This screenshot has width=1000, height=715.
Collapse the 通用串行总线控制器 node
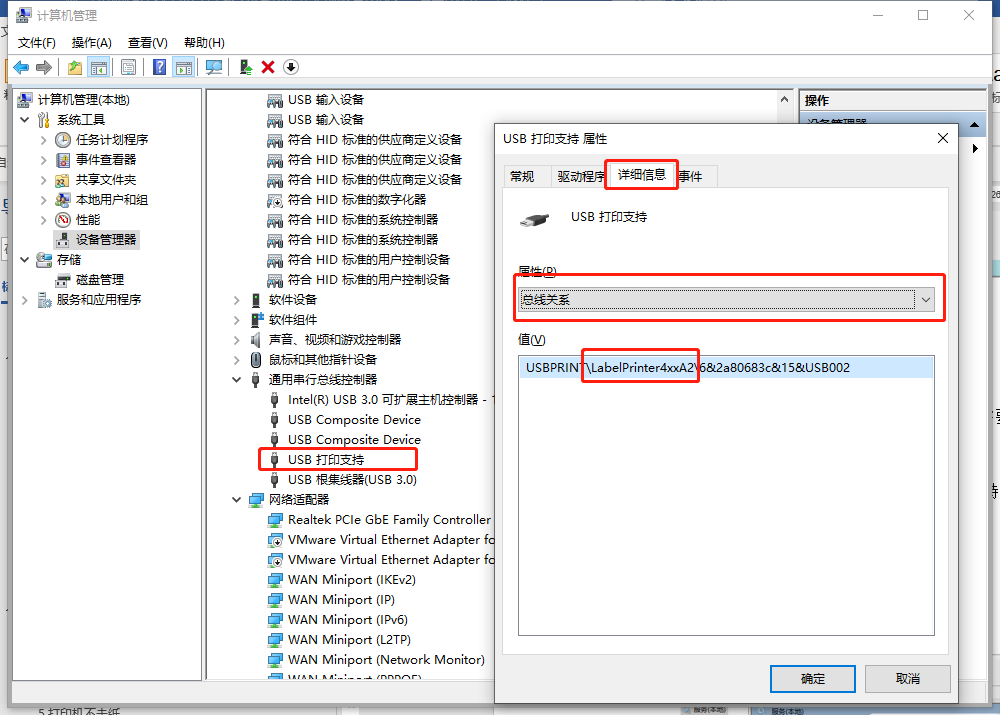coord(237,380)
